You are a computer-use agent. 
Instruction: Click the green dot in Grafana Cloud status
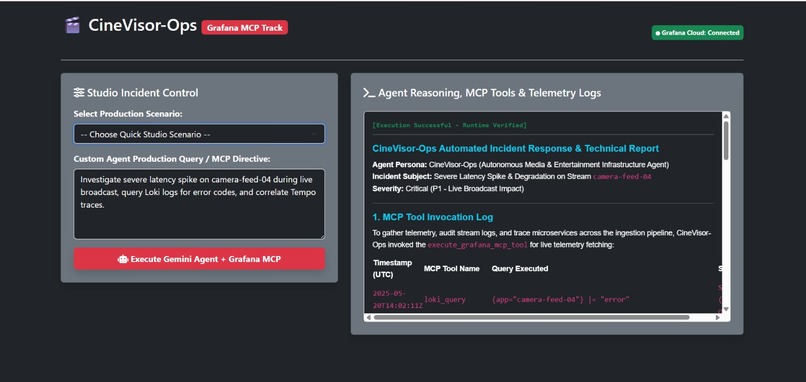pyautogui.click(x=657, y=33)
